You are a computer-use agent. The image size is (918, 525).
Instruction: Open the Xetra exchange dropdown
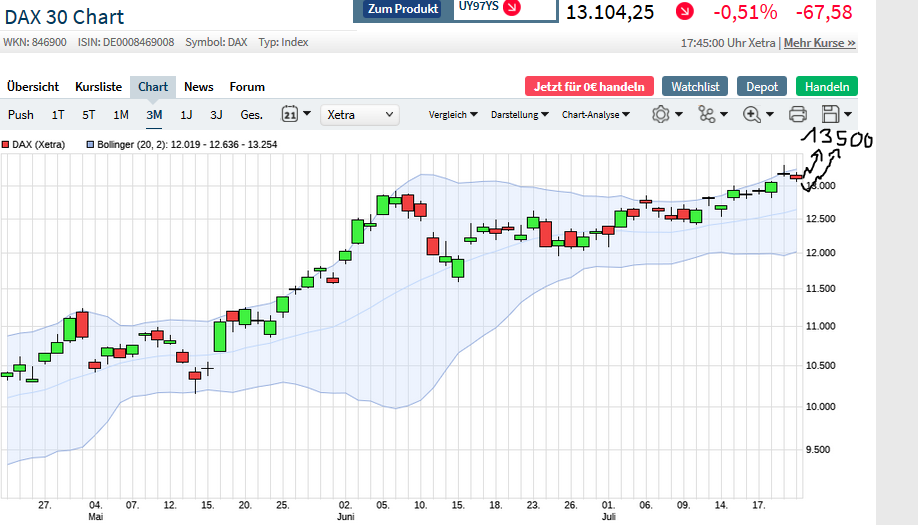(360, 115)
